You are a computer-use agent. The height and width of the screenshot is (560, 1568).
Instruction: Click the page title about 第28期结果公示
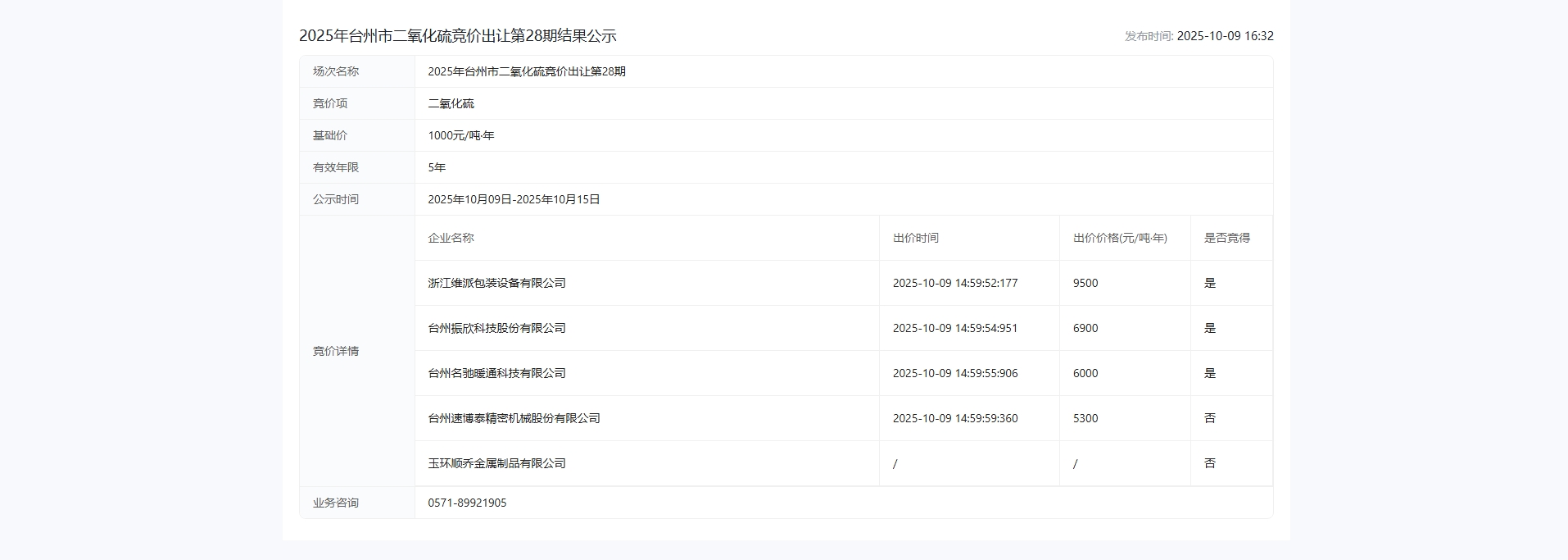(x=457, y=36)
